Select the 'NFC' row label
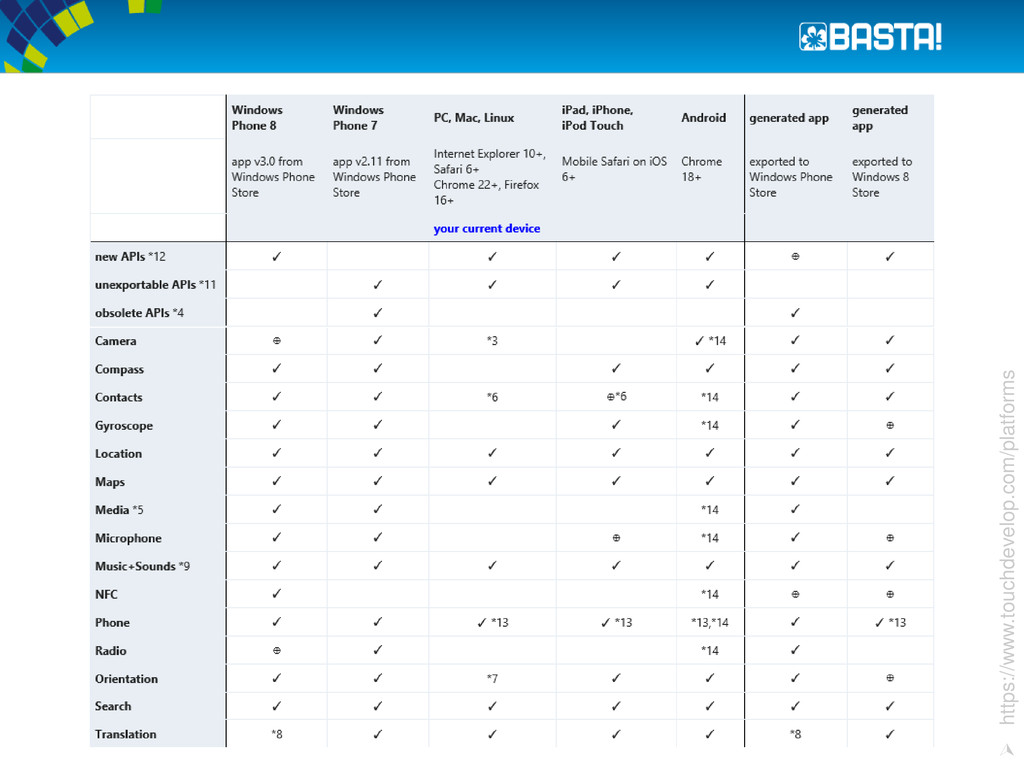 pyautogui.click(x=106, y=594)
